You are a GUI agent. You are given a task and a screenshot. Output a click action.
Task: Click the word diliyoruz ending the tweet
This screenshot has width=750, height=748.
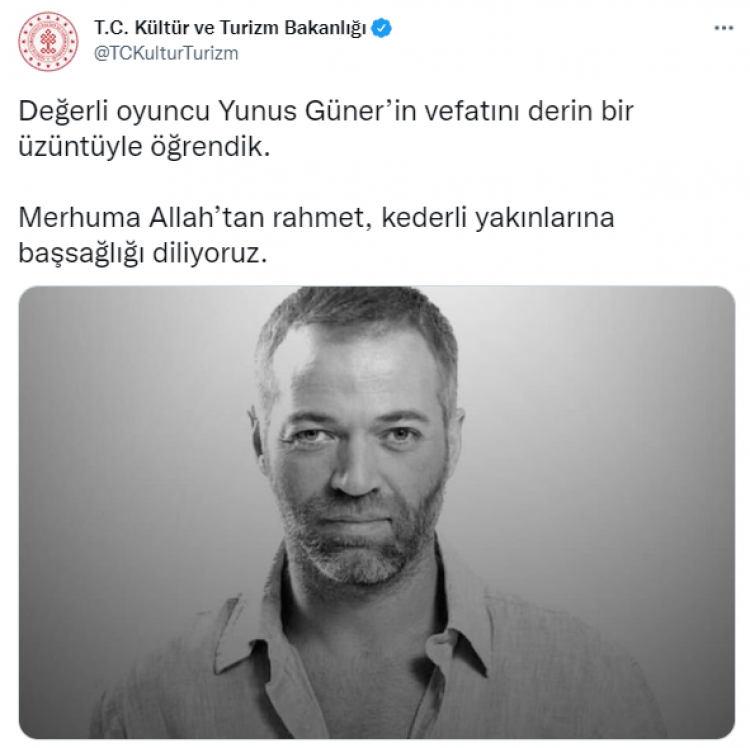click(210, 253)
